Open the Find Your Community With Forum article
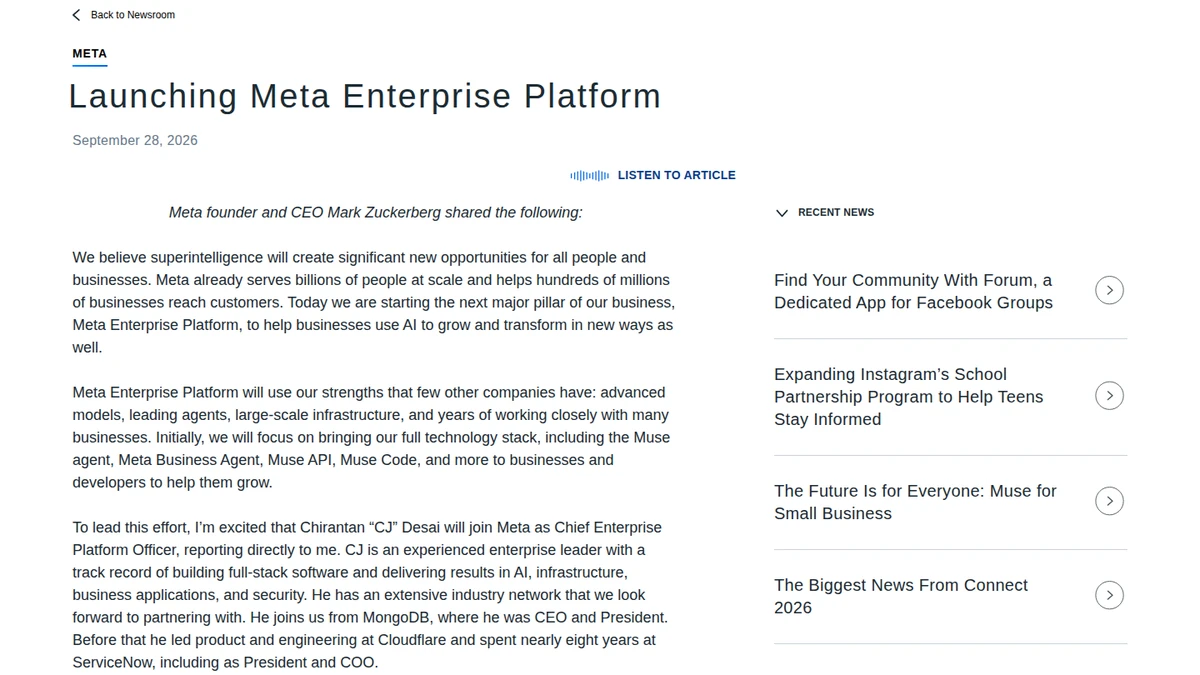Image resolution: width=1200 pixels, height=675 pixels. [913, 291]
